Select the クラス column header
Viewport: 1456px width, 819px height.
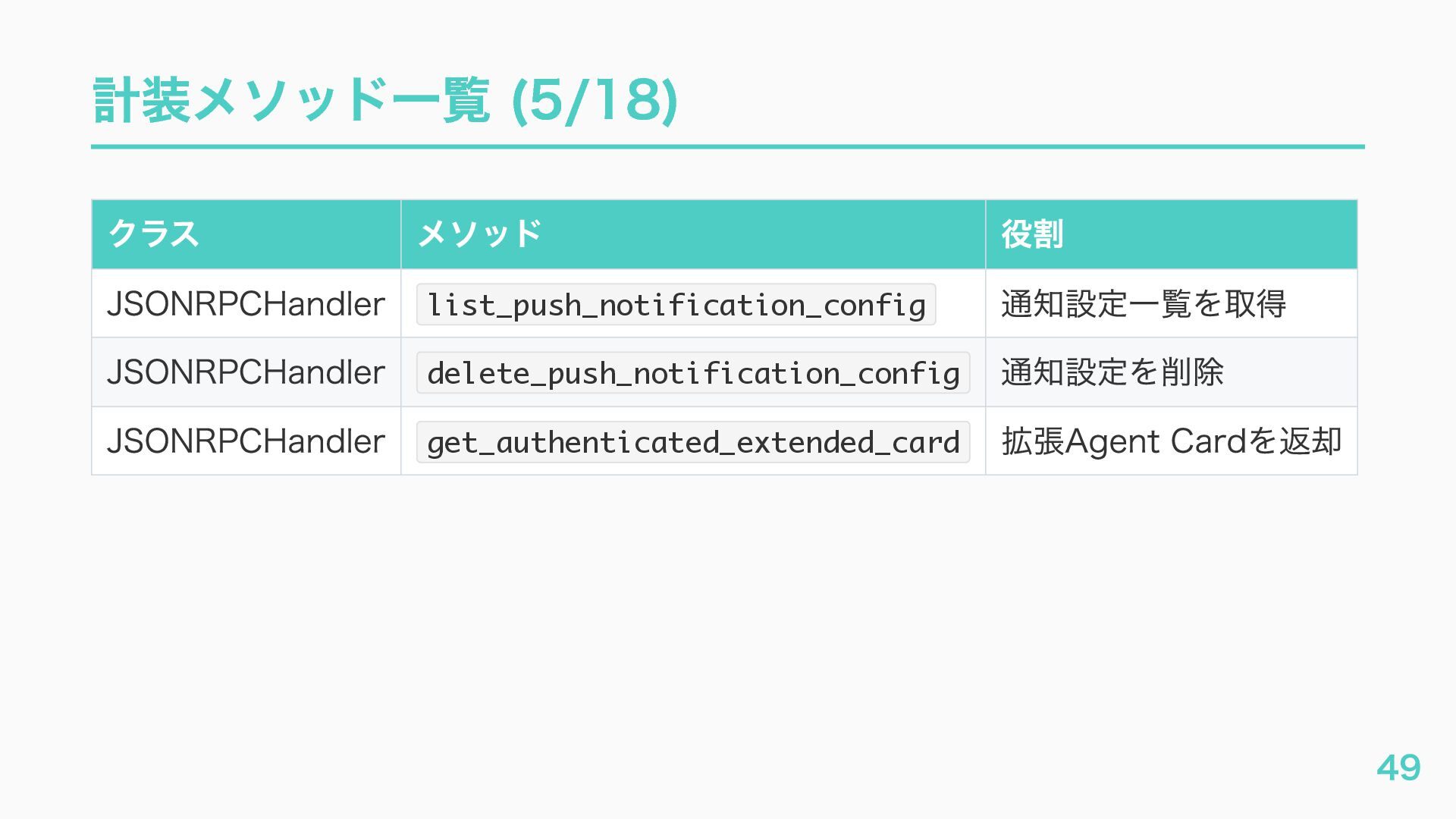click(154, 234)
